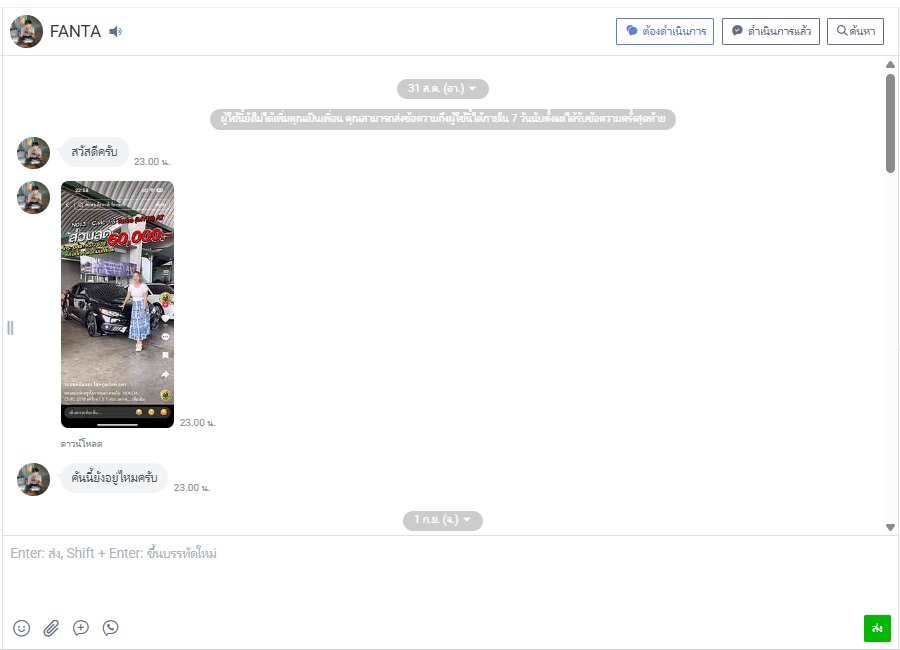900x650 pixels.
Task: Focus the message input field
Action: (450, 571)
